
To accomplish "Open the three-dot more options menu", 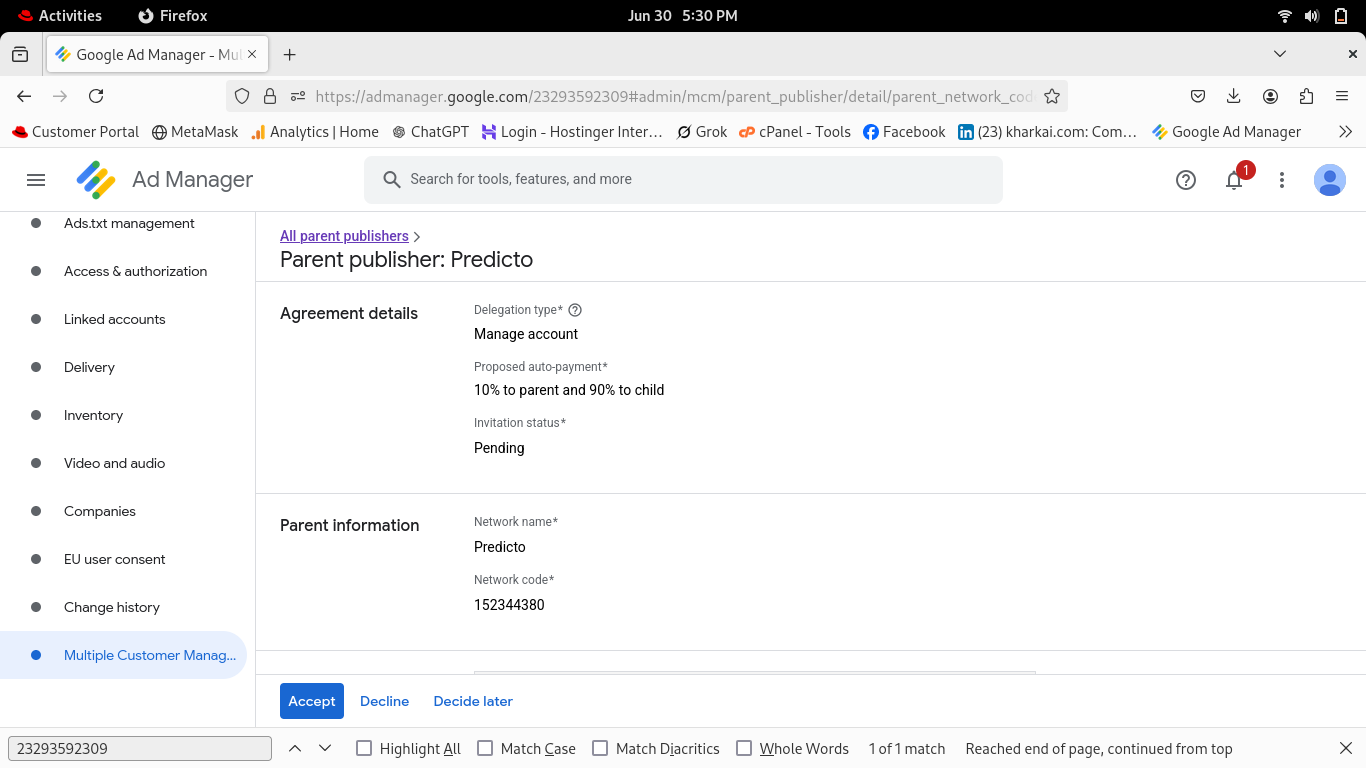I will 1282,180.
